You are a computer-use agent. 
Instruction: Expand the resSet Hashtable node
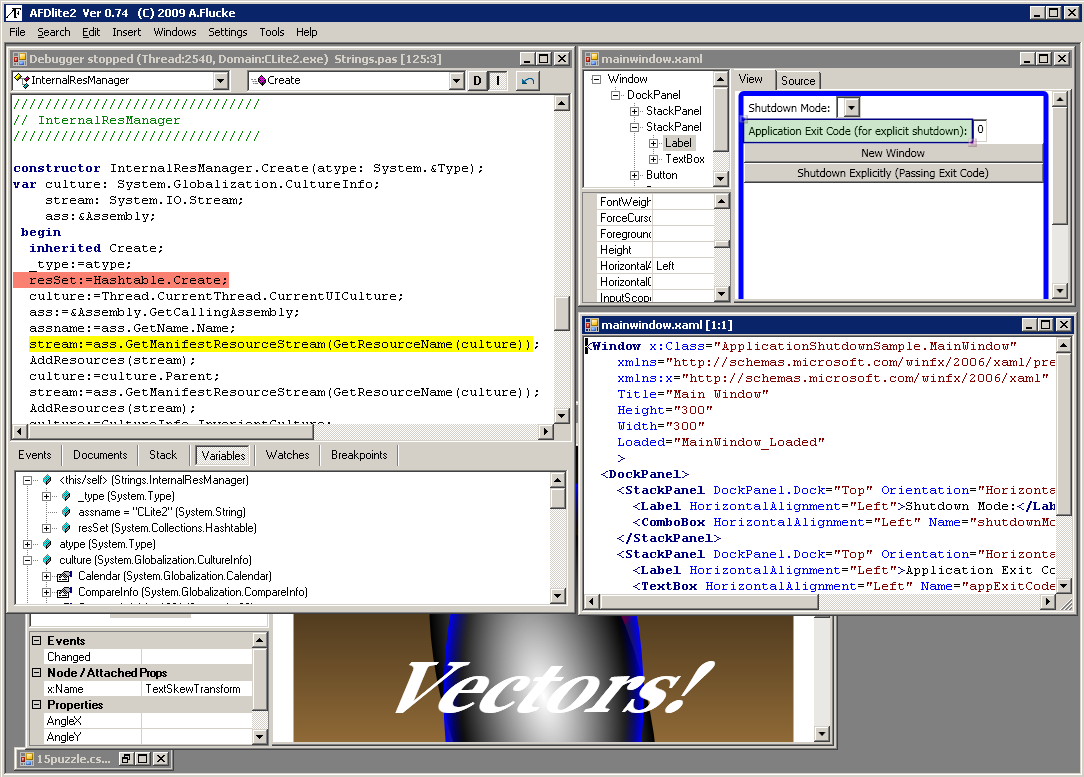pos(46,528)
